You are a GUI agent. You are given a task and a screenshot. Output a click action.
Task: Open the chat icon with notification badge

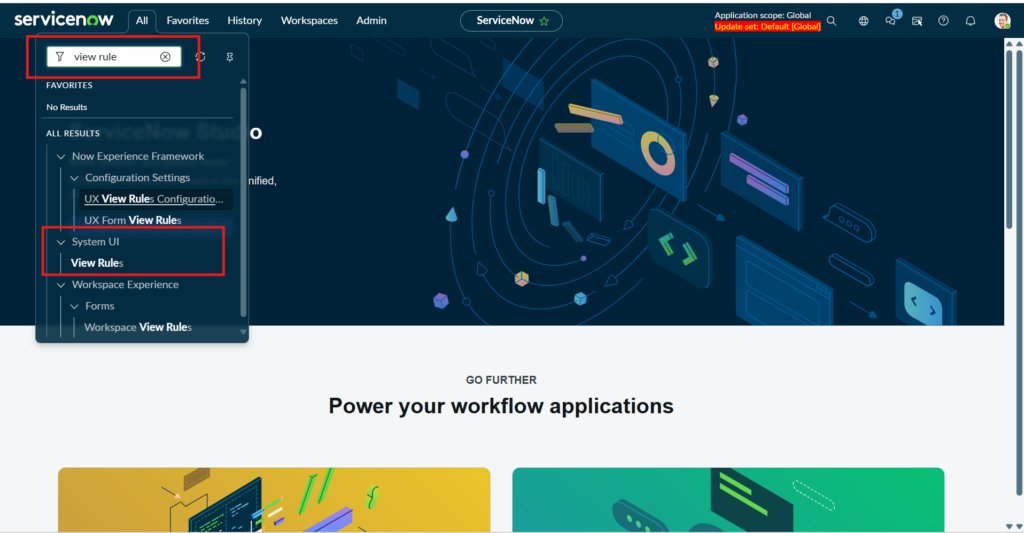890,21
